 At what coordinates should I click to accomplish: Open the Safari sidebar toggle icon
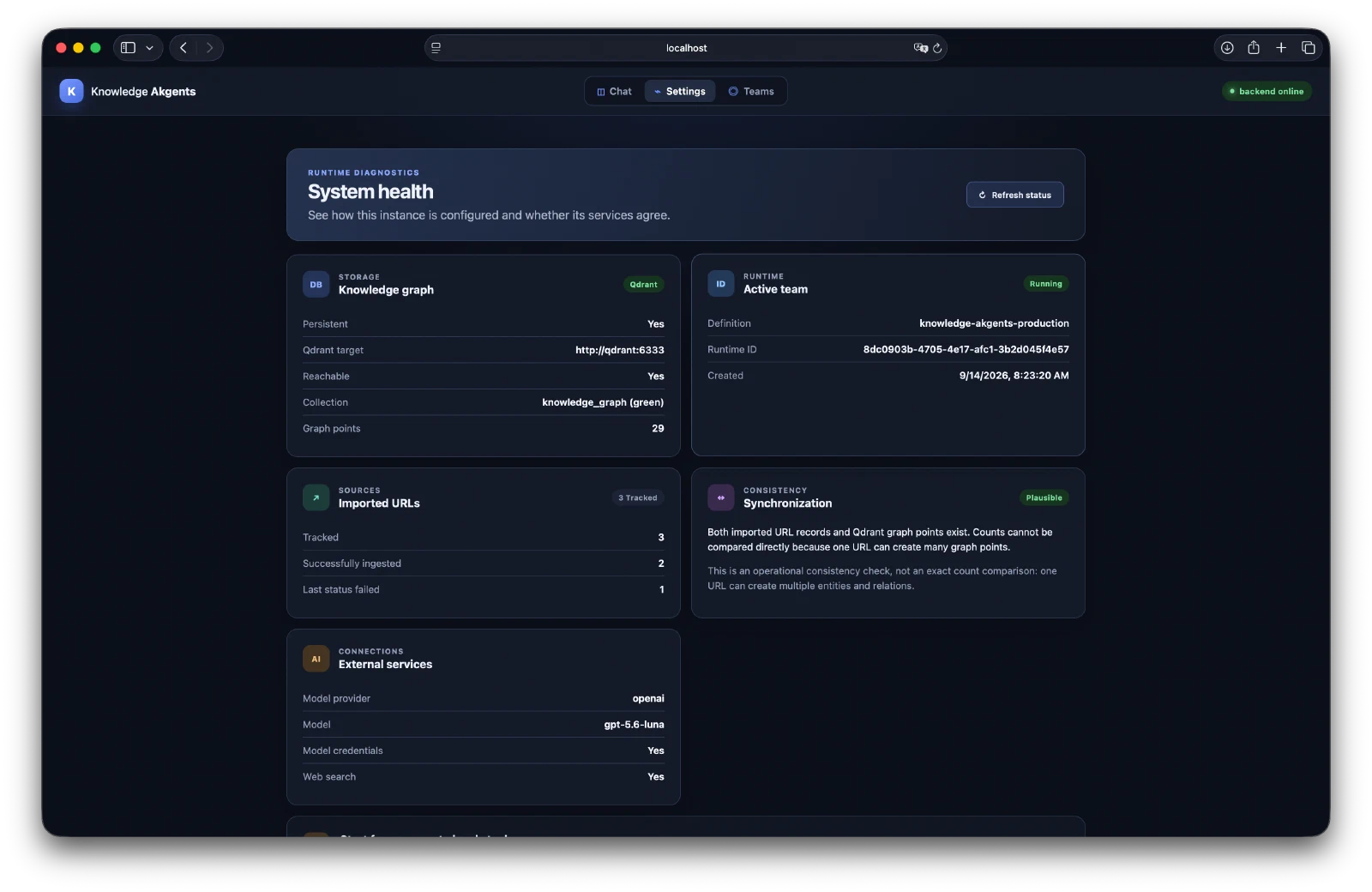(x=128, y=48)
